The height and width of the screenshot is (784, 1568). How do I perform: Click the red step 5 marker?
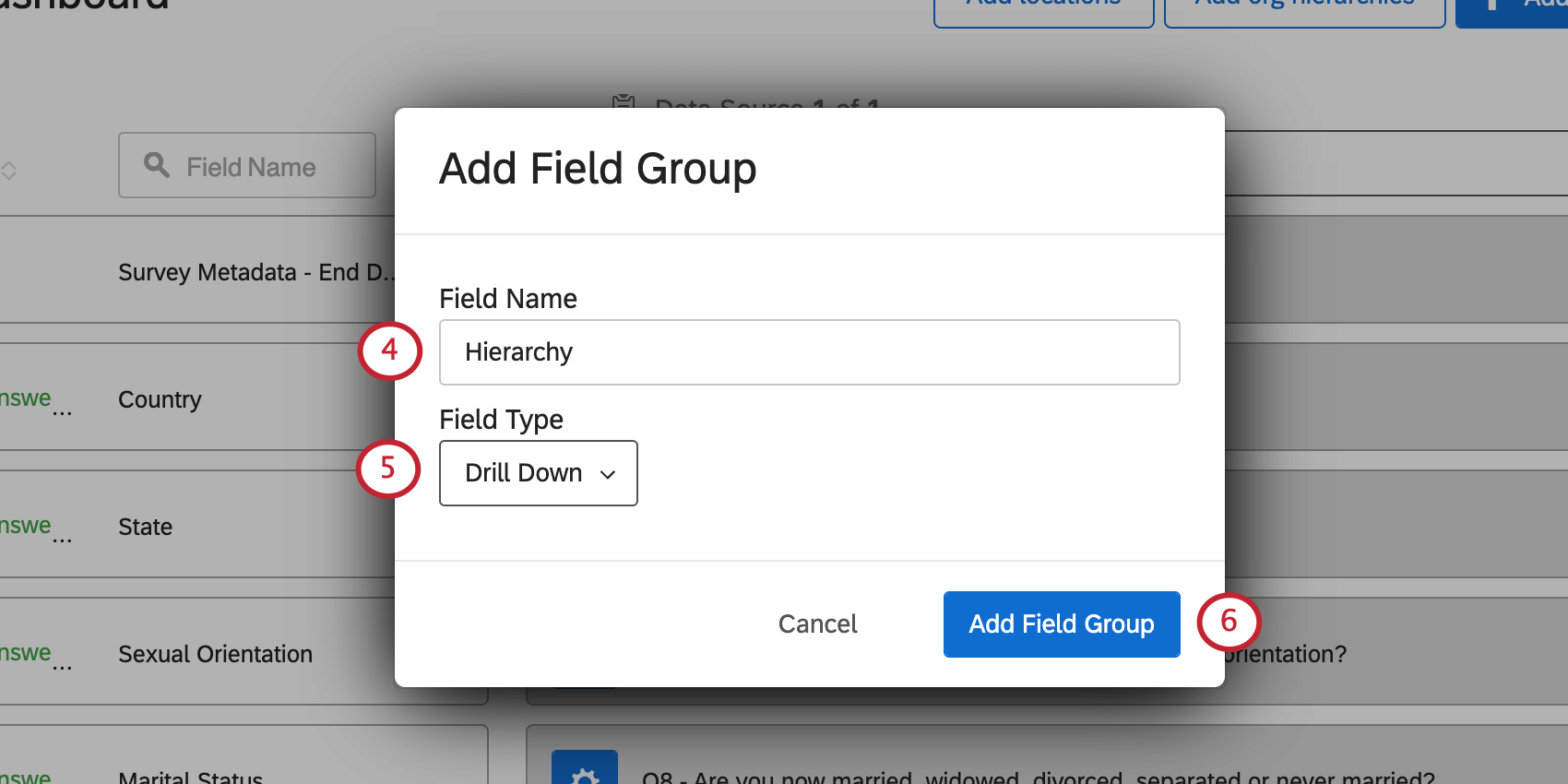click(x=388, y=469)
